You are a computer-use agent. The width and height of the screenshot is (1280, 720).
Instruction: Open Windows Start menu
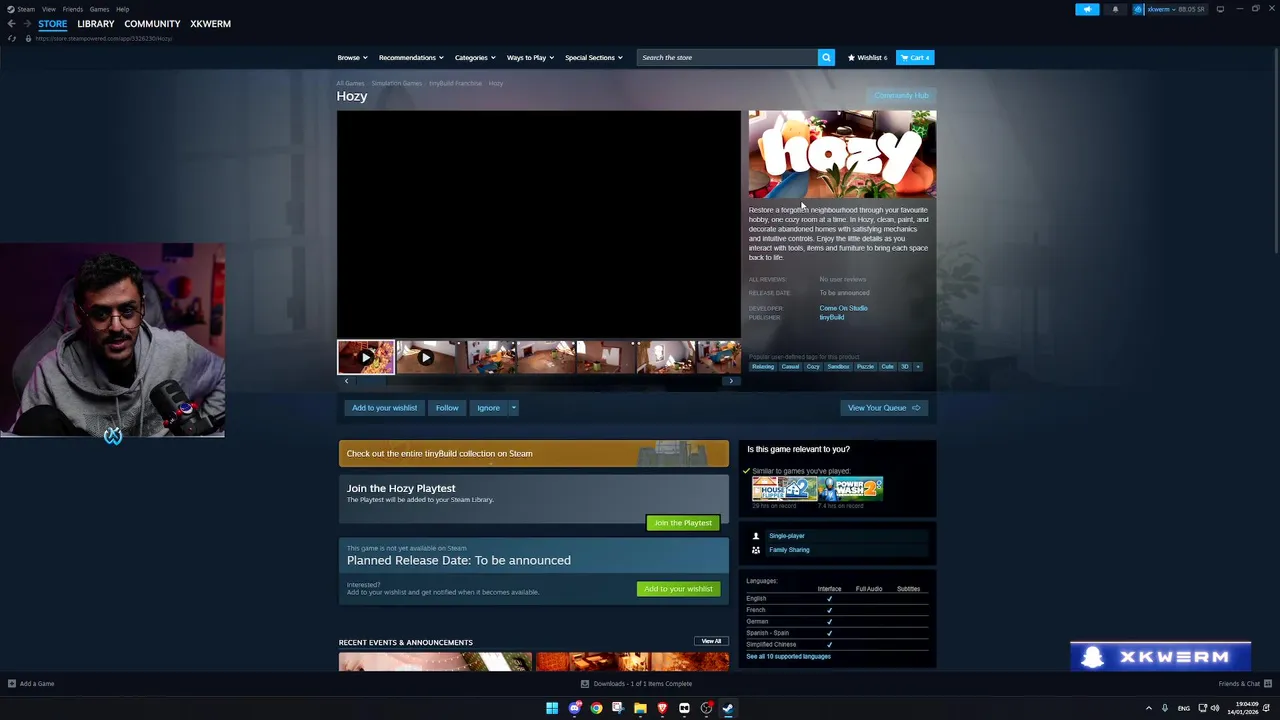coord(552,708)
